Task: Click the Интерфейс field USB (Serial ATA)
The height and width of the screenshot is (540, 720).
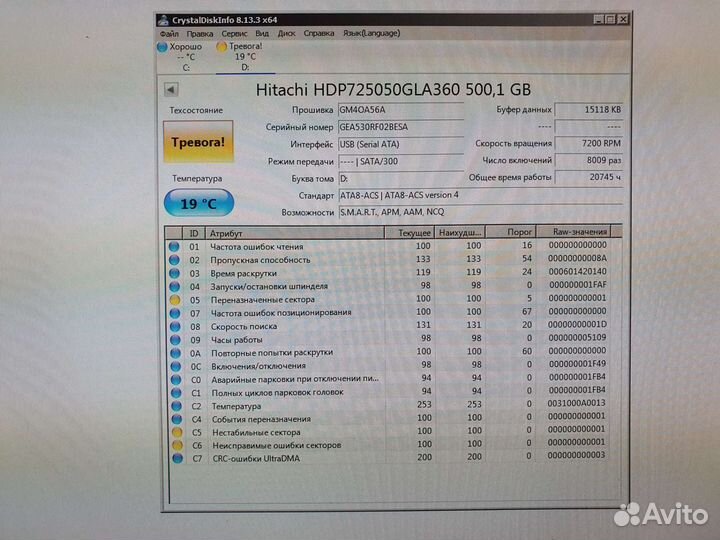Action: pyautogui.click(x=401, y=144)
